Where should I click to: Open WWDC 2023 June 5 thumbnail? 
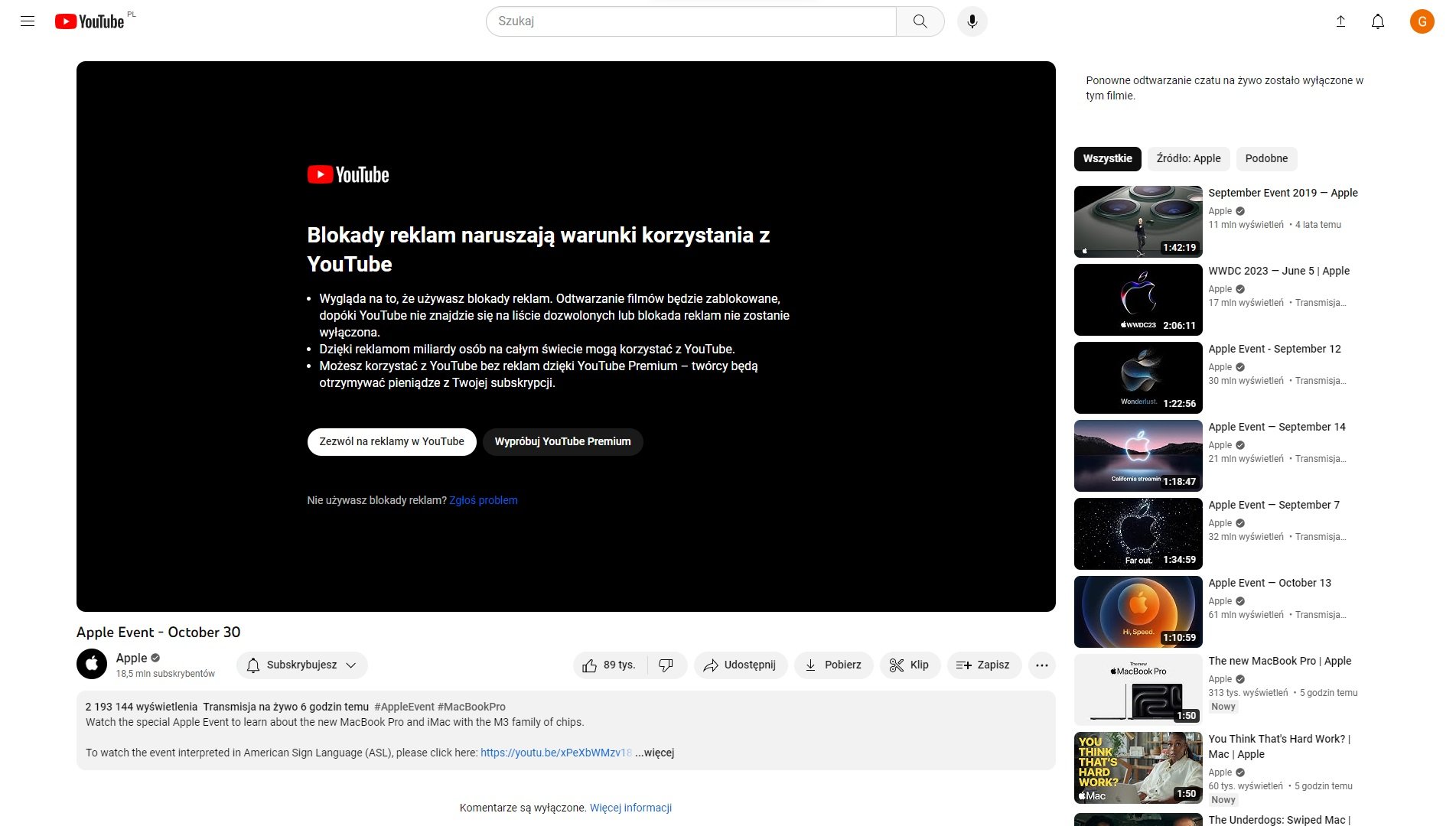(x=1138, y=300)
